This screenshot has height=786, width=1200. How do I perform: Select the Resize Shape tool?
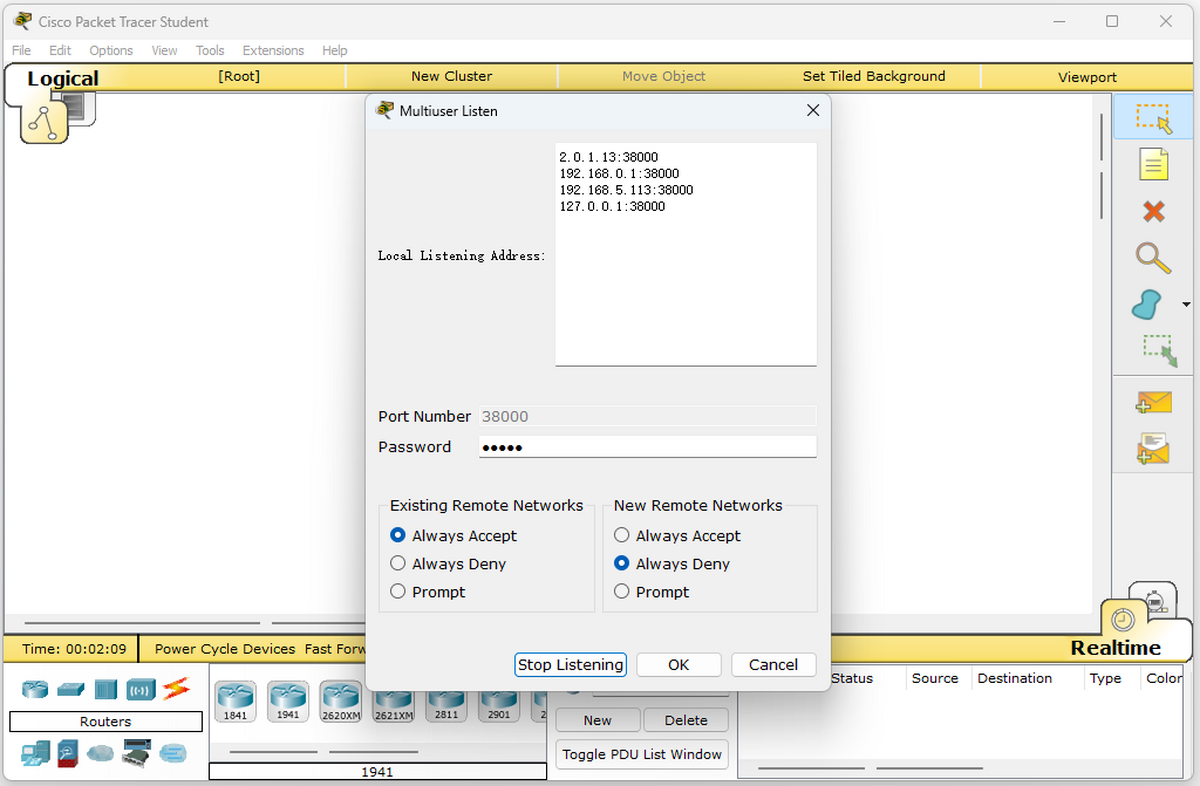pos(1158,350)
